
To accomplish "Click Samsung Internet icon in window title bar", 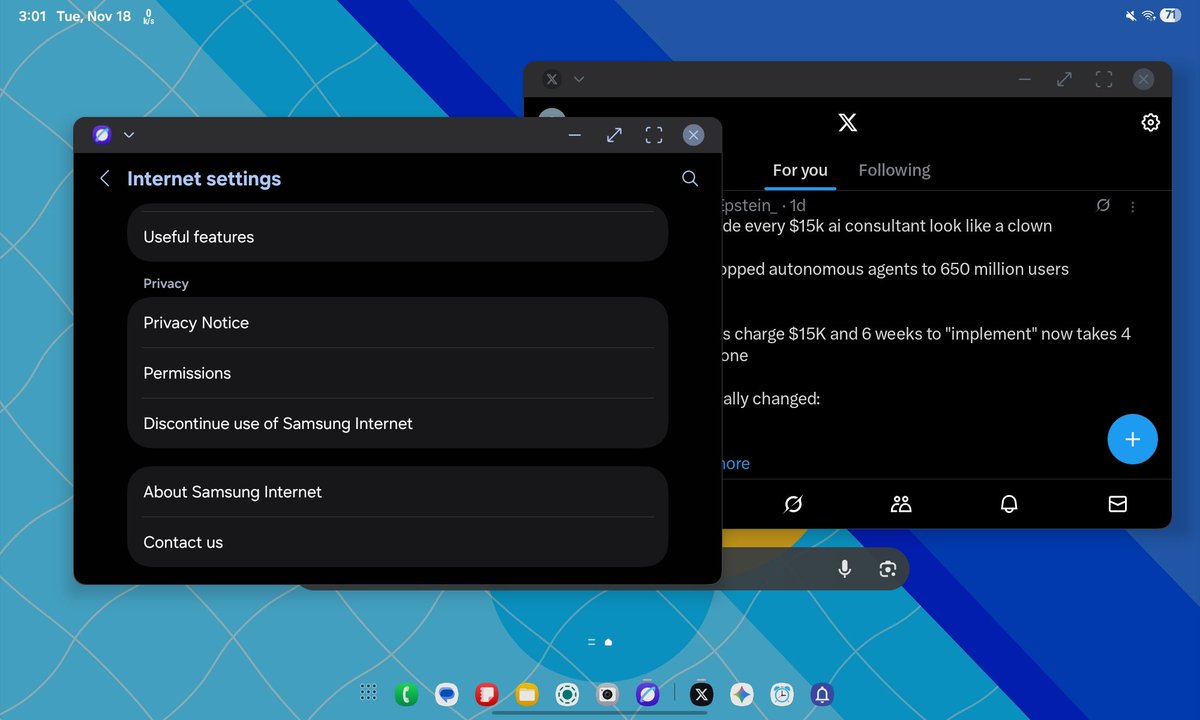I will (x=101, y=135).
